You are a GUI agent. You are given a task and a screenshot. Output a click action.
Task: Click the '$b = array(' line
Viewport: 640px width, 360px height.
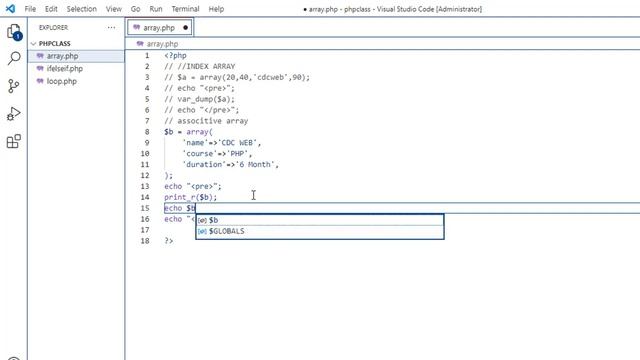(x=189, y=132)
